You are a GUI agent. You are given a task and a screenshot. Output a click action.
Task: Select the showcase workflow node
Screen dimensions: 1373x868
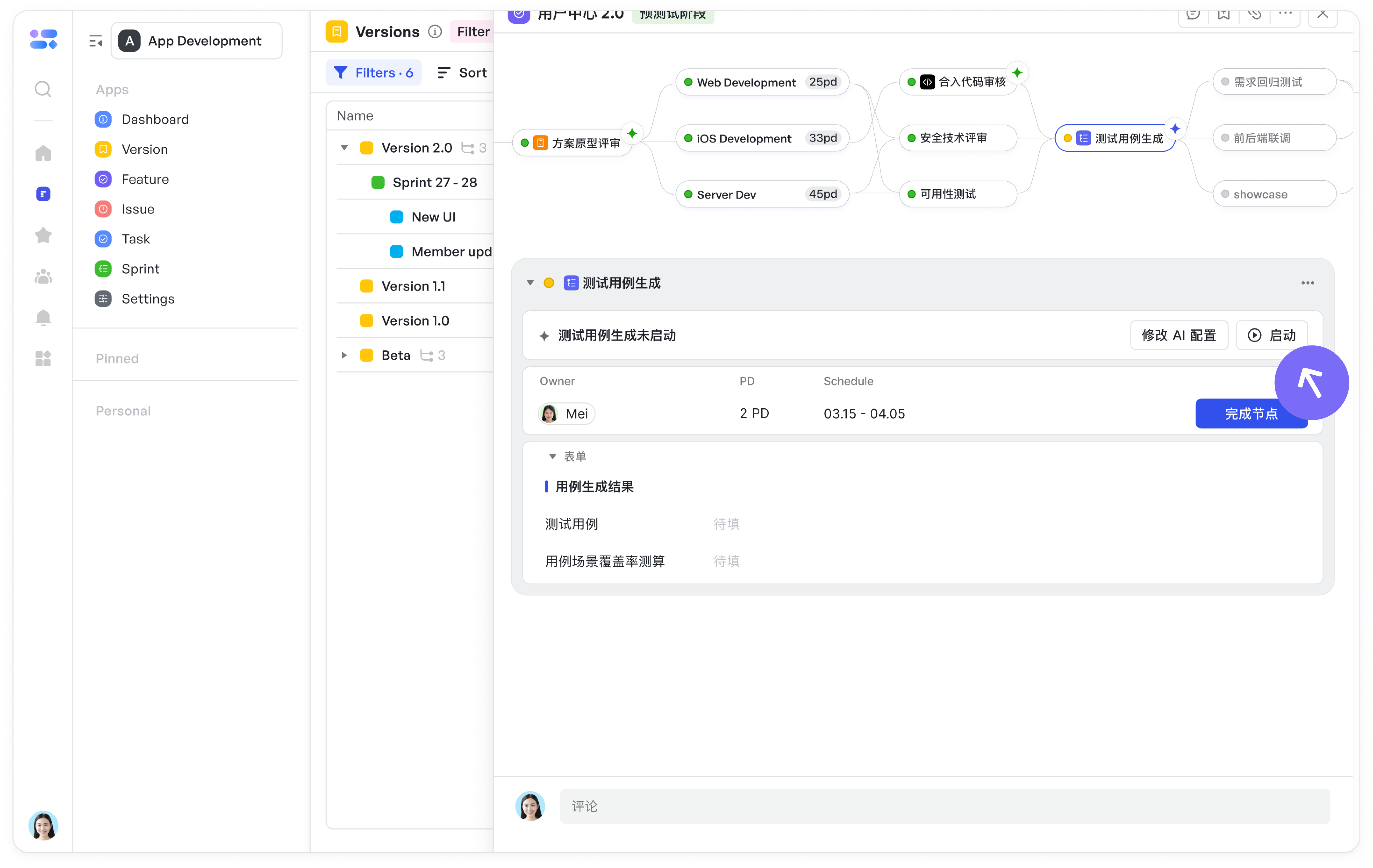[x=1274, y=194]
